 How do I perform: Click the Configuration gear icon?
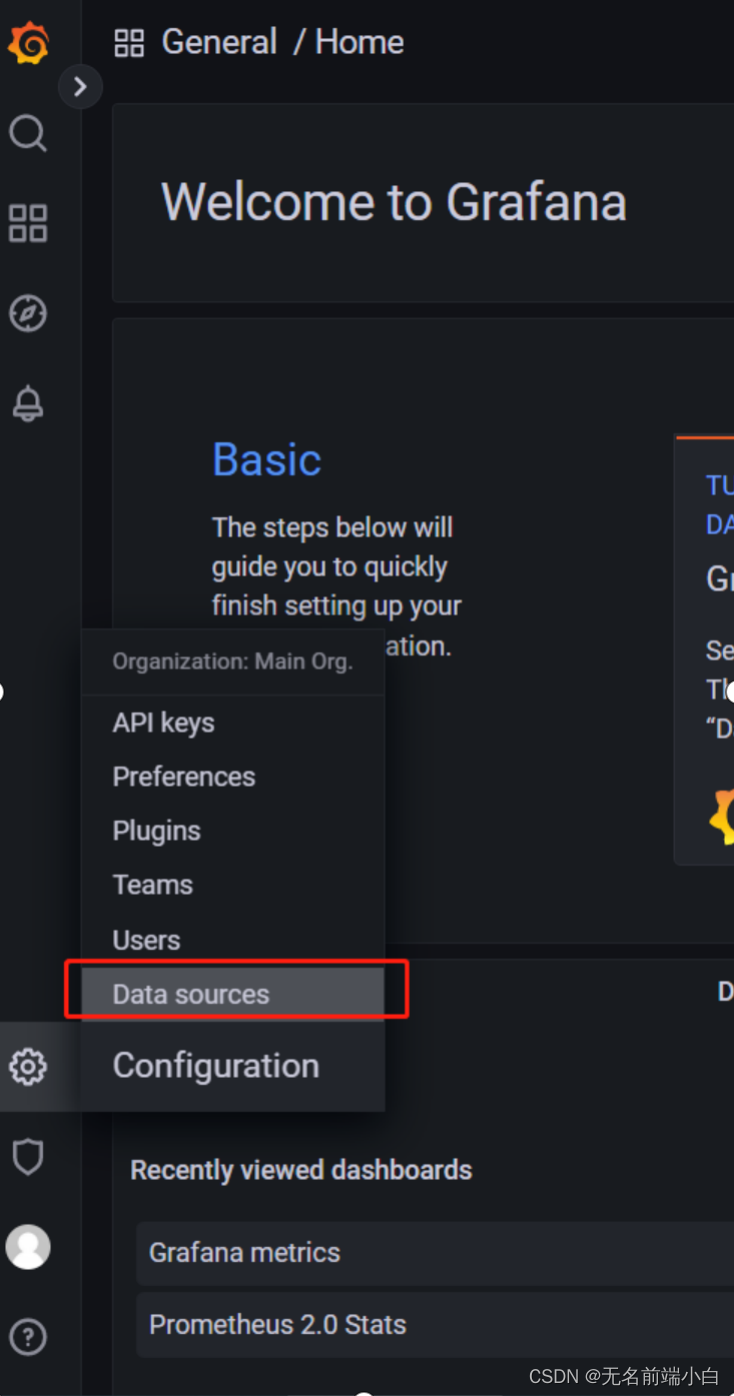[x=28, y=1066]
